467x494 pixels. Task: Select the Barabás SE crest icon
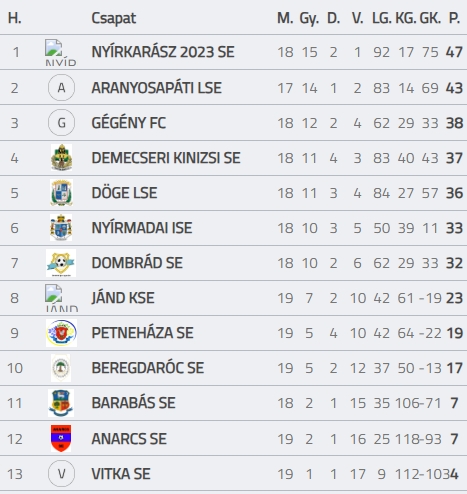tap(61, 403)
